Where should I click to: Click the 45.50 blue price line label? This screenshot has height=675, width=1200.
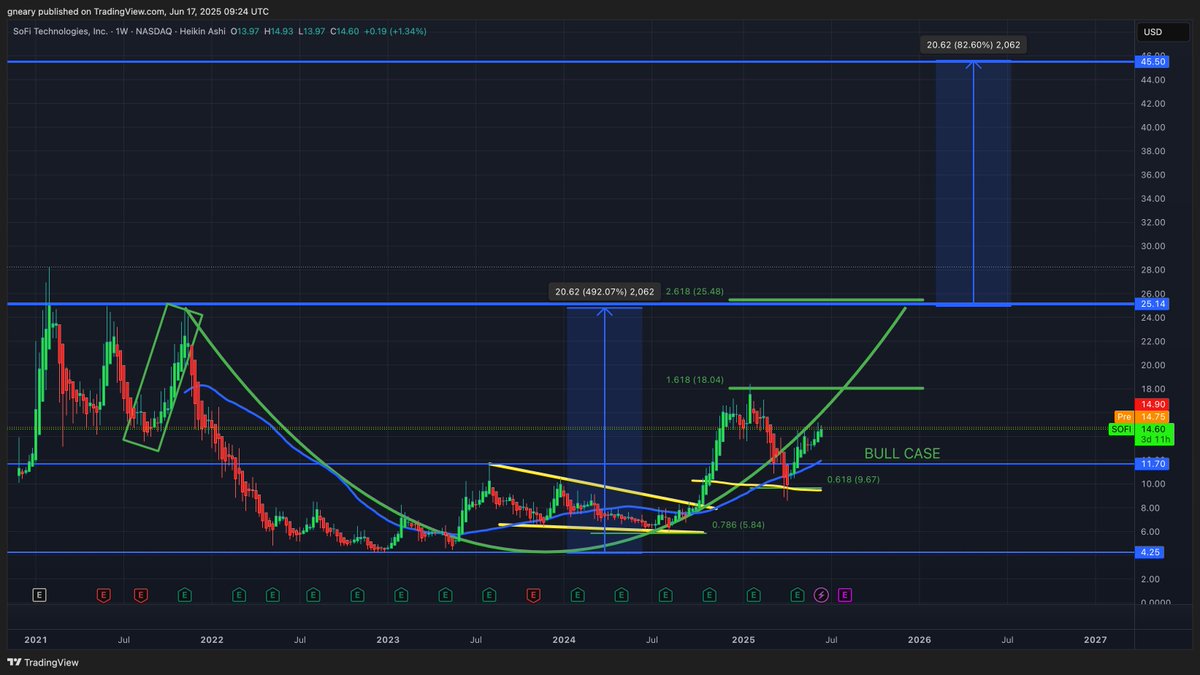[x=1154, y=62]
